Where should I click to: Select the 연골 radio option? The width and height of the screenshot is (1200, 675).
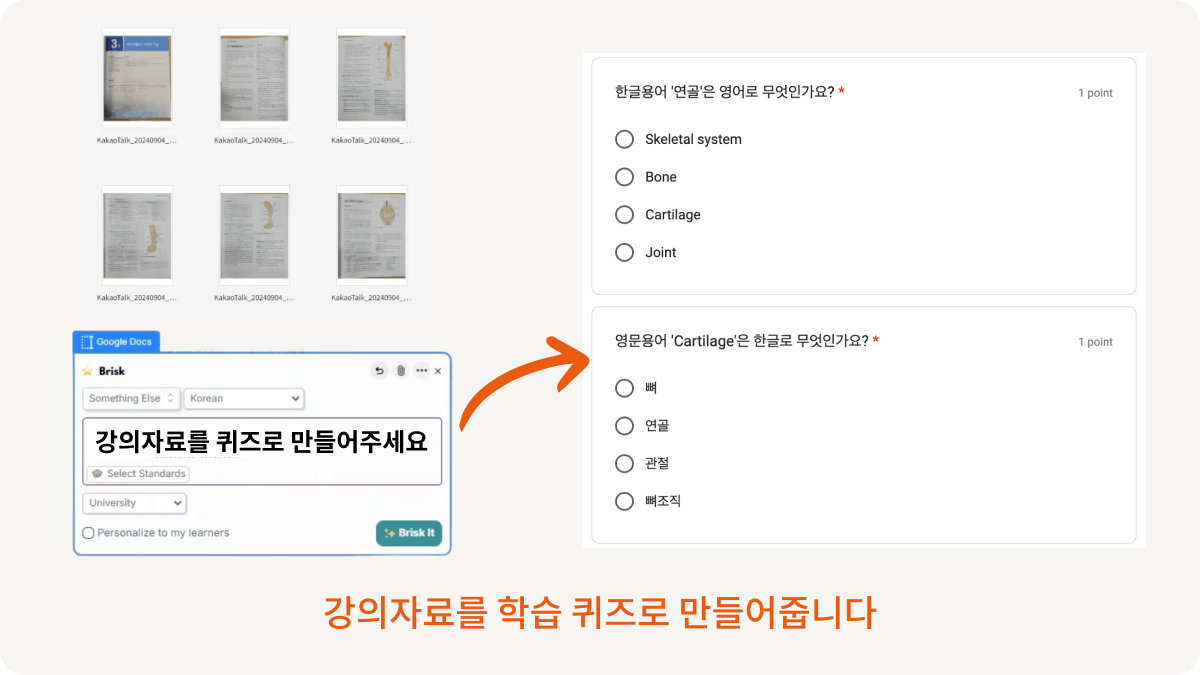[x=625, y=426]
